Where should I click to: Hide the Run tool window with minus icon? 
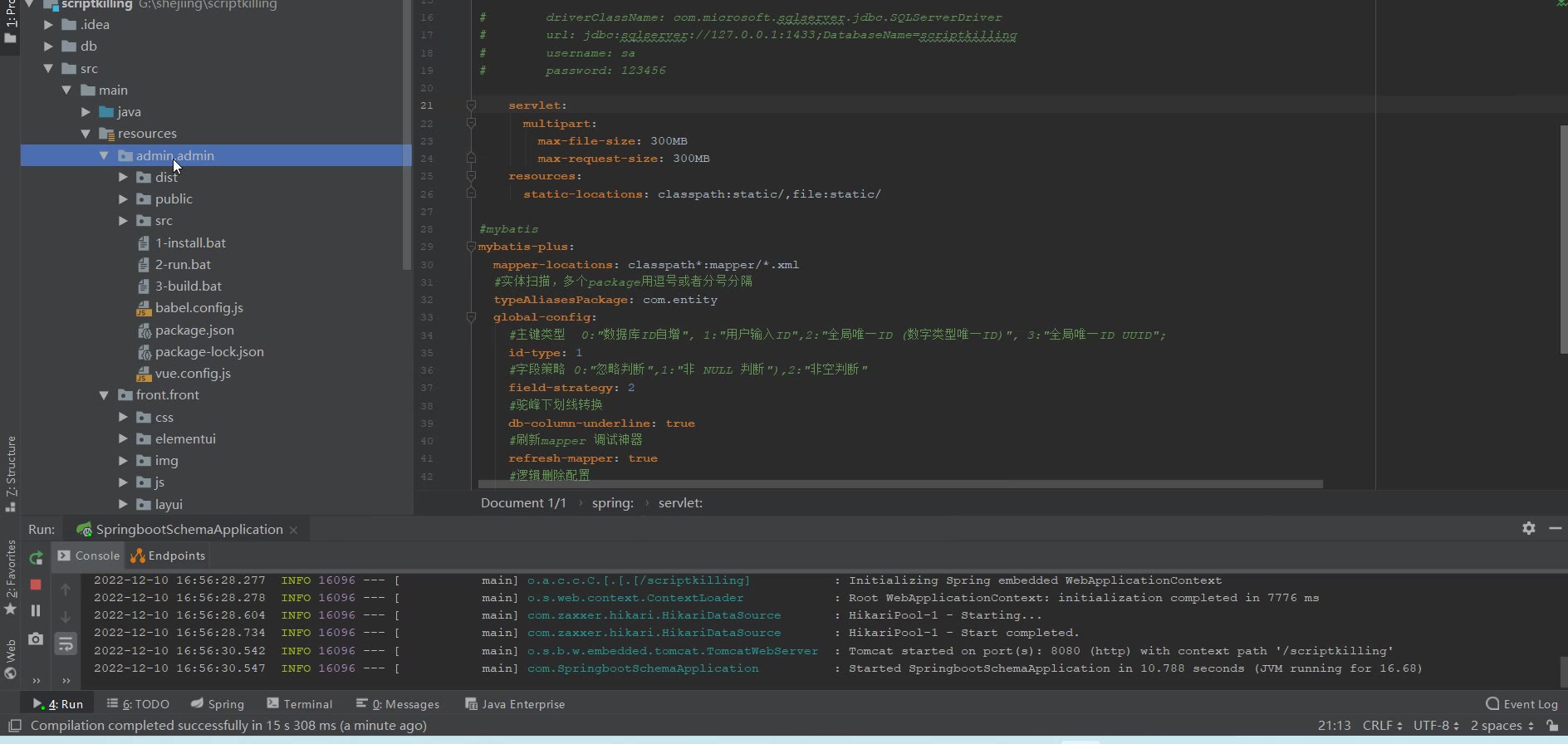[1555, 528]
